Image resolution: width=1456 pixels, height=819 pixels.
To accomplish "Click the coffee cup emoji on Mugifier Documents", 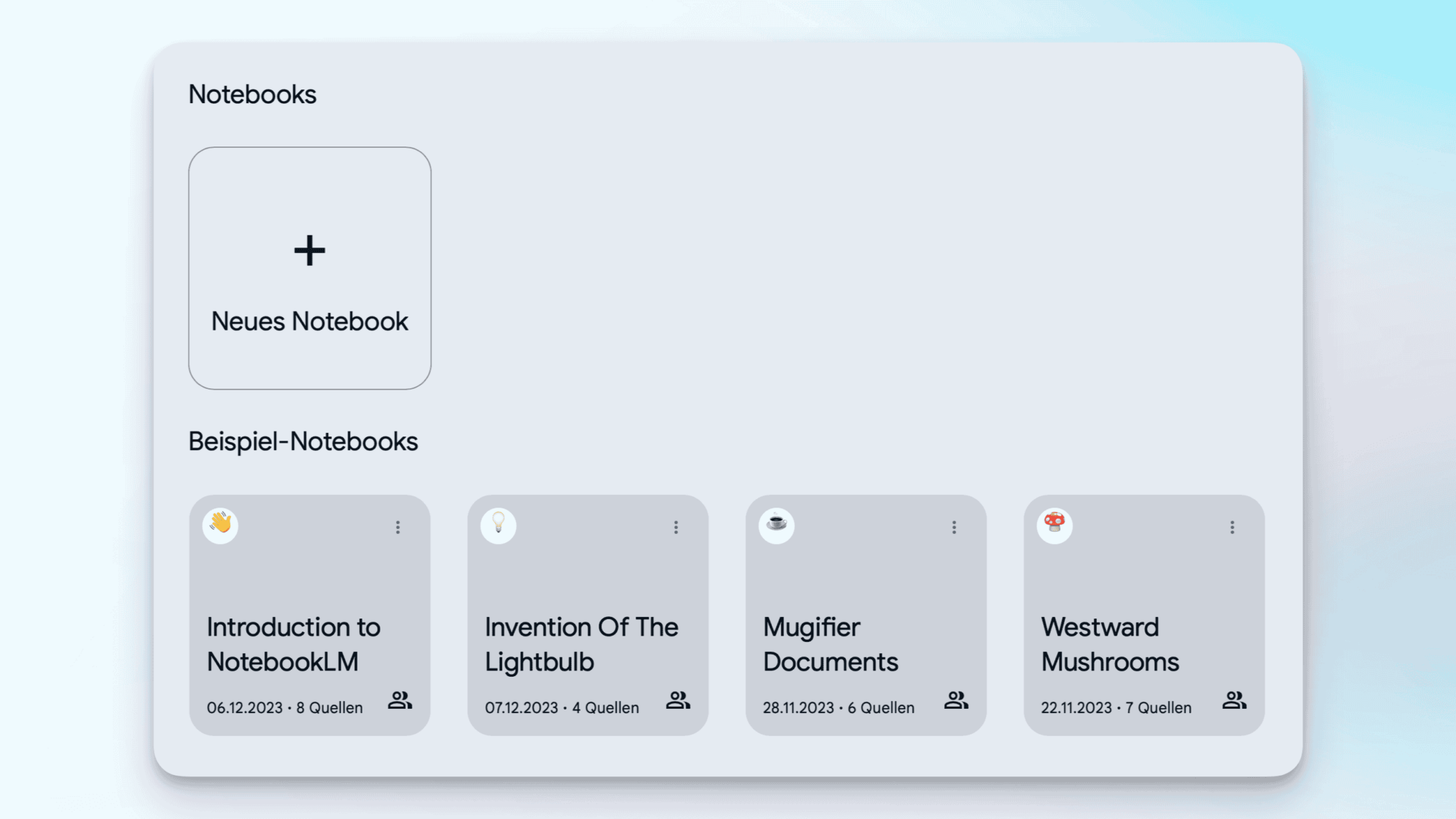I will coord(776,526).
